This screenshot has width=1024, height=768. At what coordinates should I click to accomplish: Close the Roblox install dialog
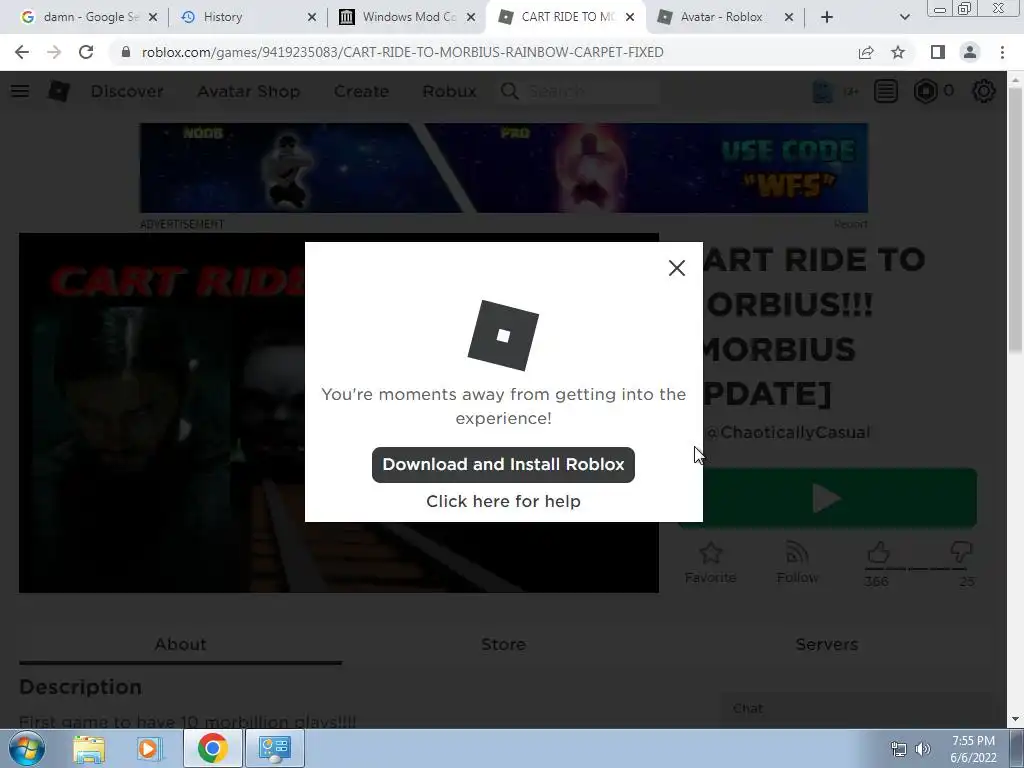677,268
